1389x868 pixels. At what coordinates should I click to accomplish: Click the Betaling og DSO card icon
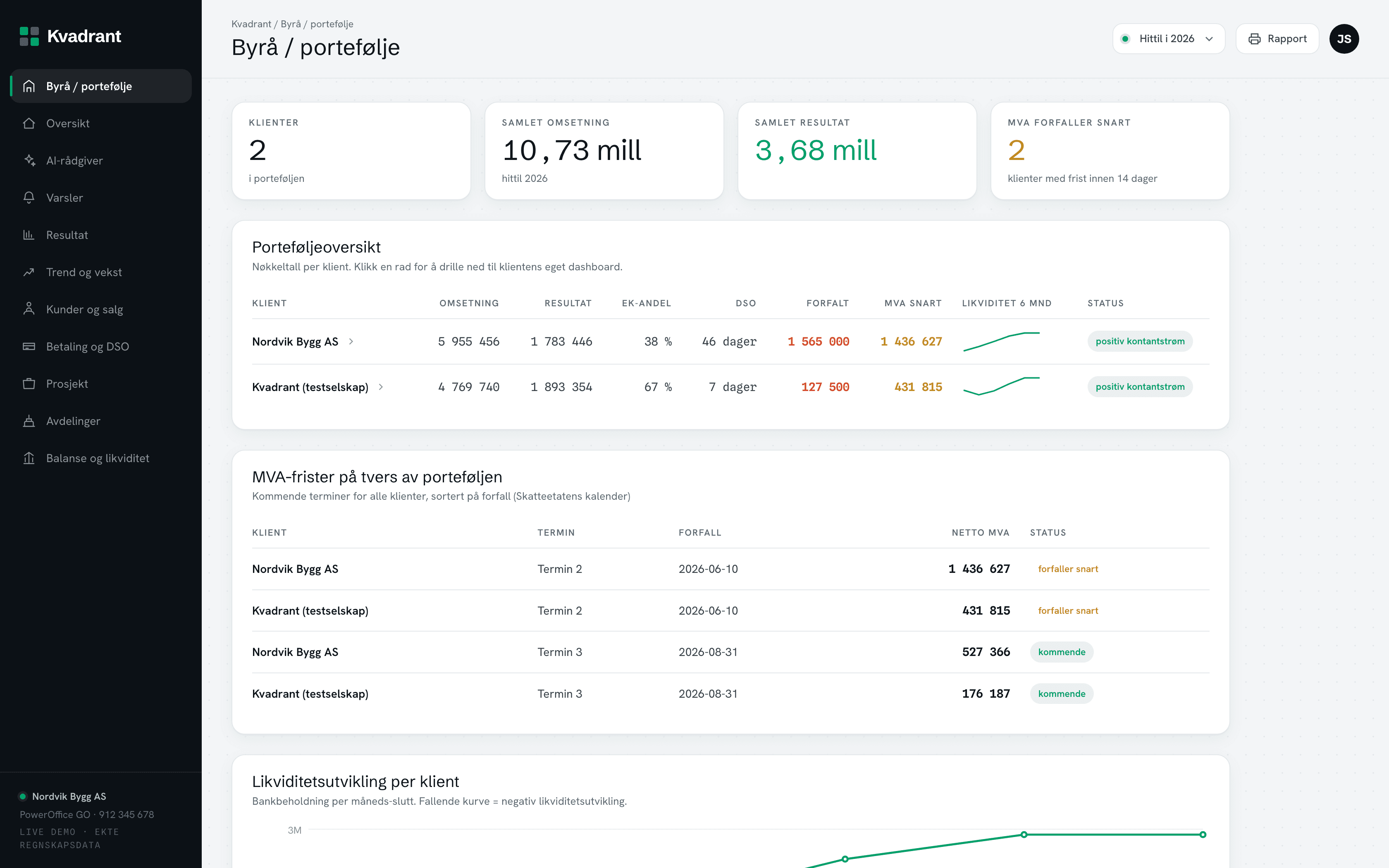[x=29, y=347]
